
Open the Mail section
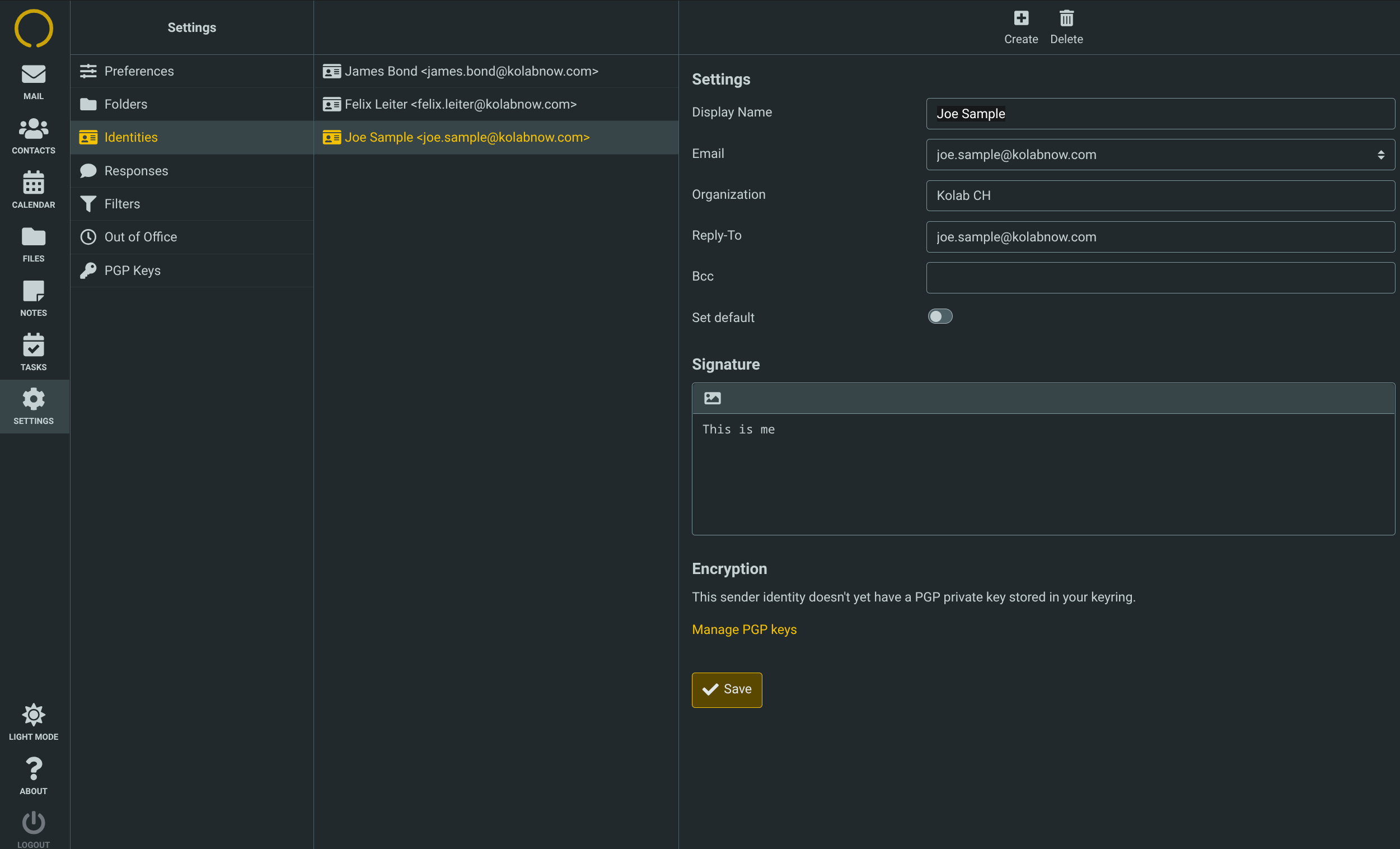[x=34, y=82]
